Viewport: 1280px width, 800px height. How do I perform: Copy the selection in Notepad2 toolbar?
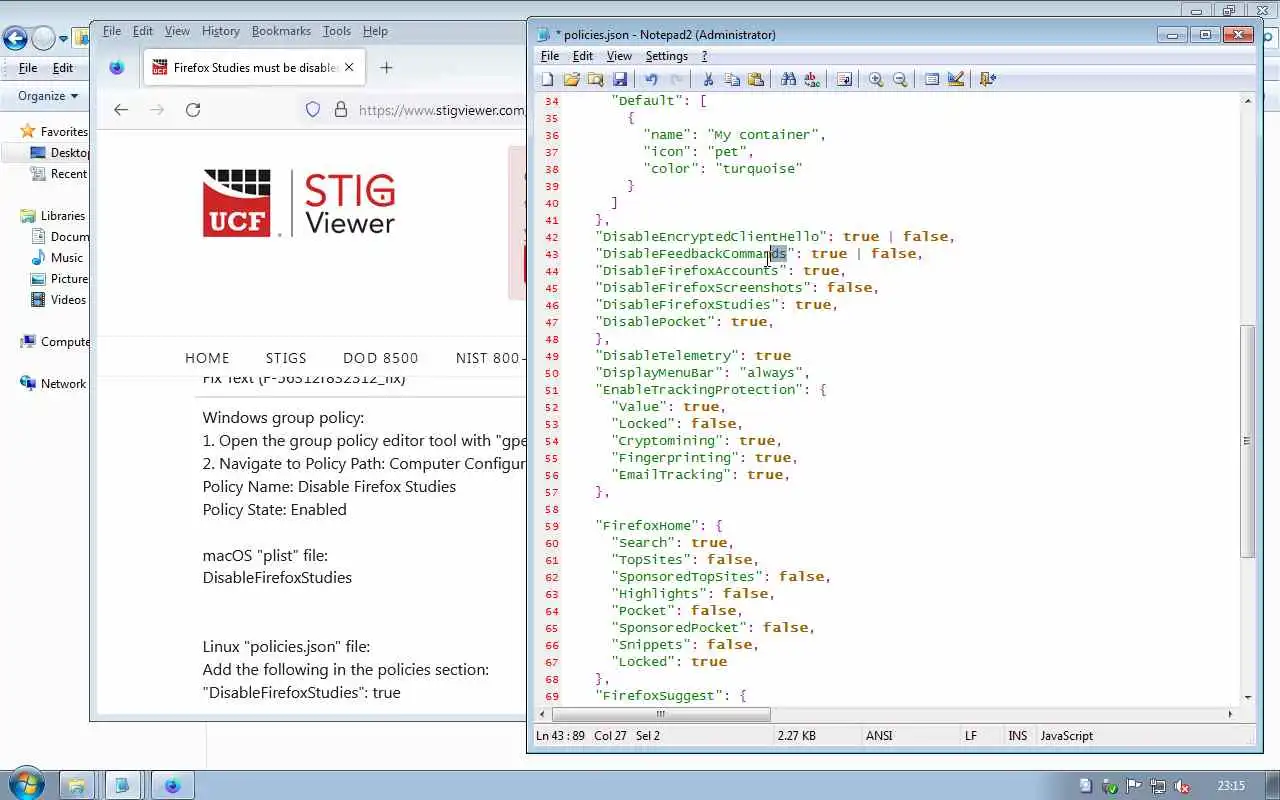[732, 79]
